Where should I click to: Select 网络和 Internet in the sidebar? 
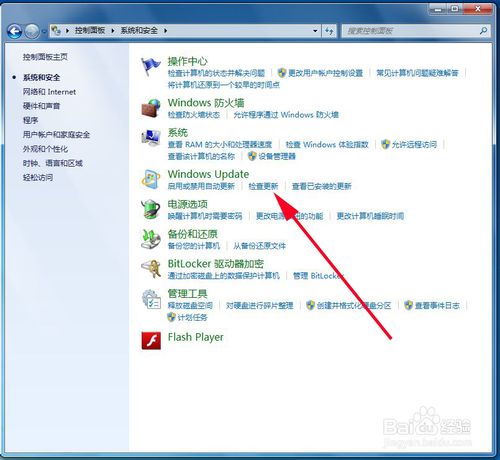(x=49, y=92)
